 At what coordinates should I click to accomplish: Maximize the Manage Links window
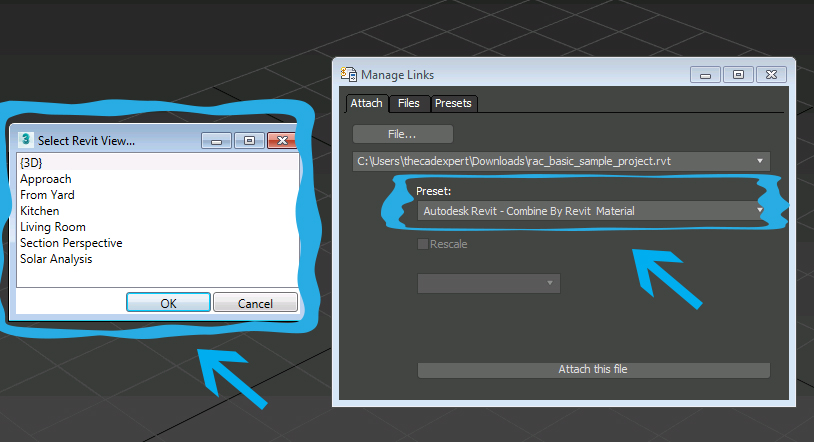pyautogui.click(x=738, y=75)
